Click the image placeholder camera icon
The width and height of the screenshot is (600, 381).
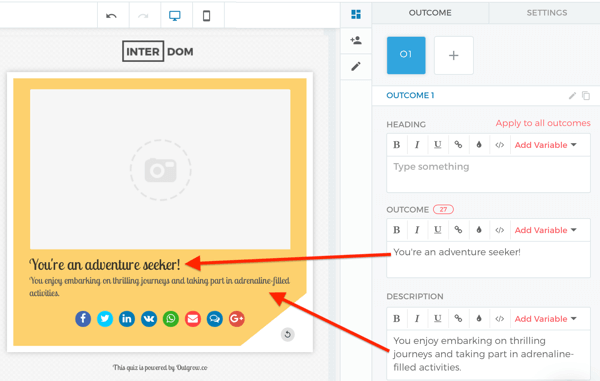point(160,170)
